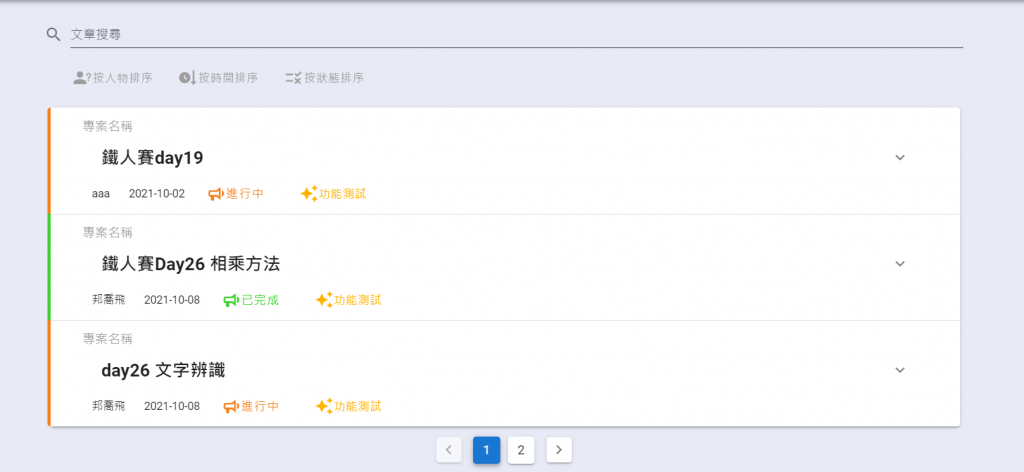Expand the 鐵人賽day19 project card
Image resolution: width=1024 pixels, height=472 pixels.
tap(899, 157)
